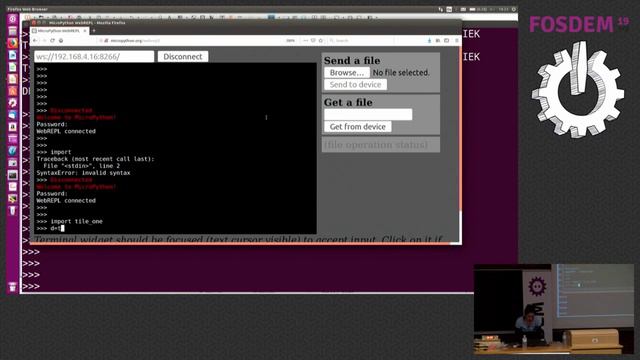The width and height of the screenshot is (640, 360).
Task: Open the Terminal icon in launcher
Action: pos(13,175)
